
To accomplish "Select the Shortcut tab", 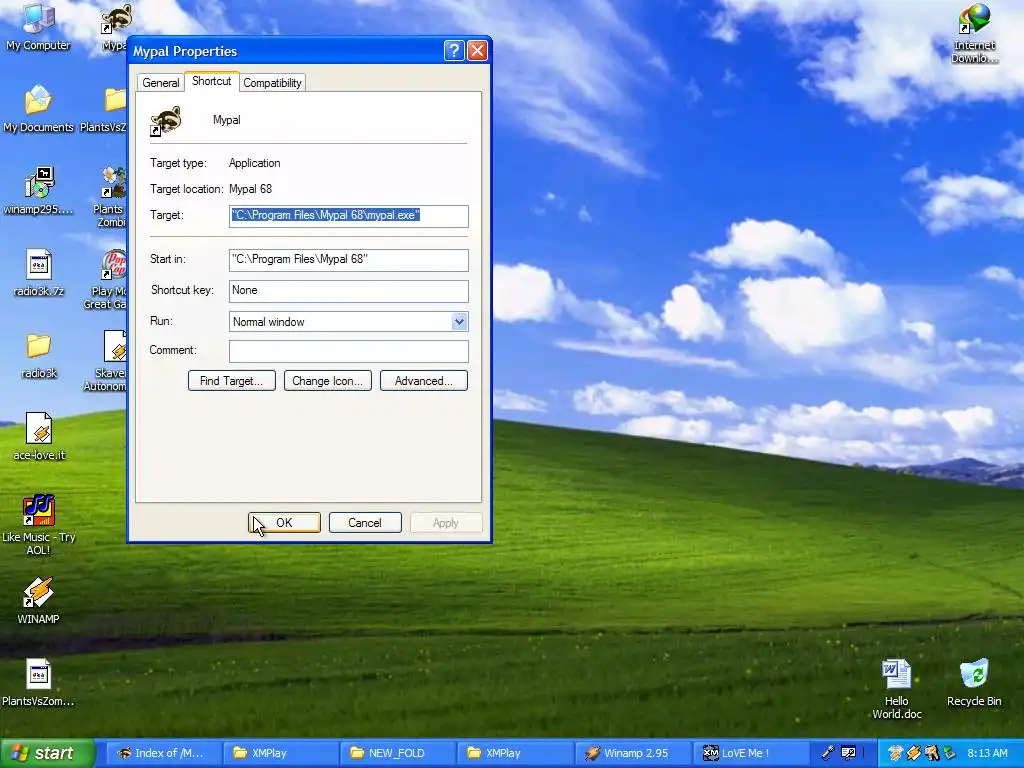I will (212, 81).
